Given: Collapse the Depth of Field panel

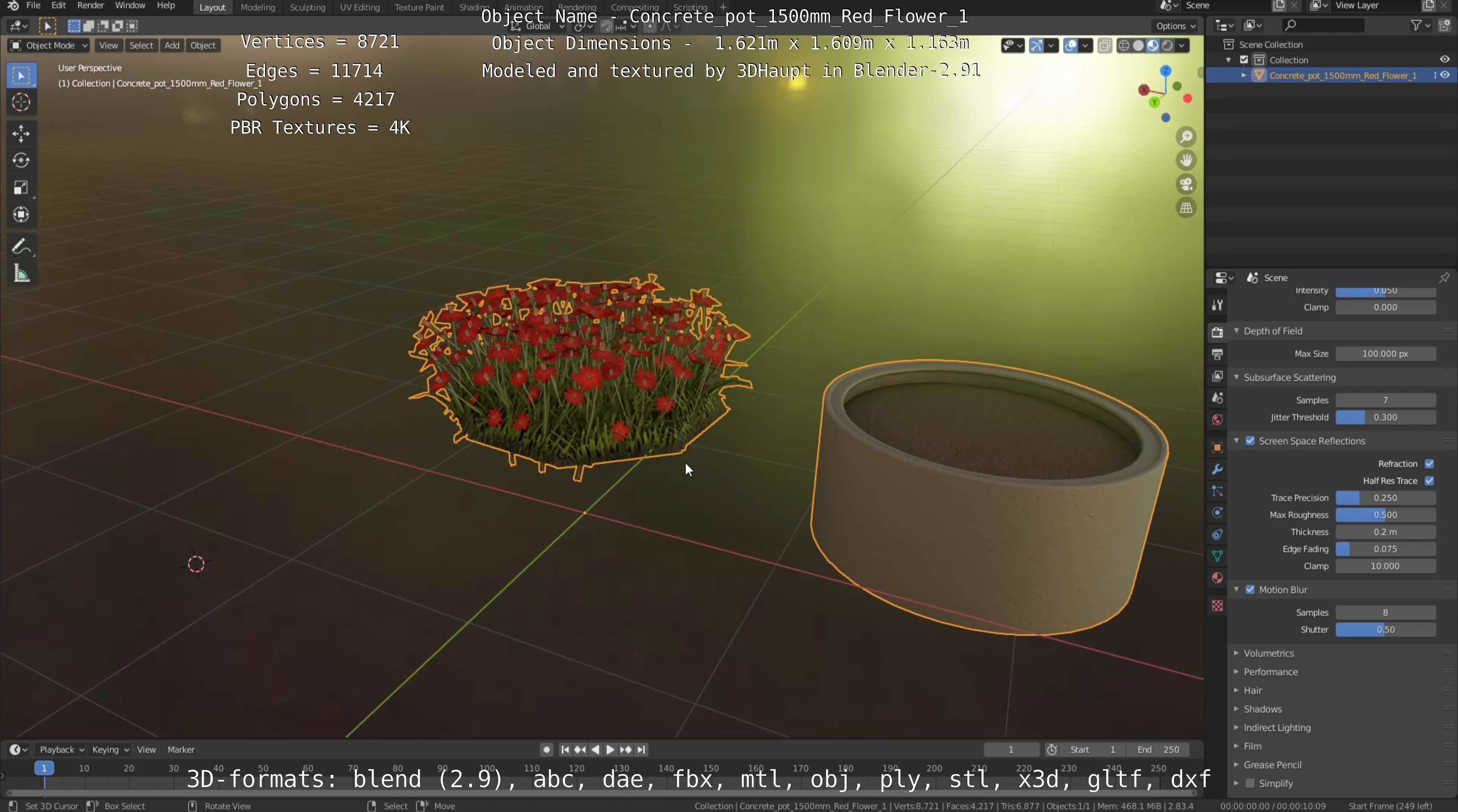Looking at the screenshot, I should pyautogui.click(x=1273, y=331).
